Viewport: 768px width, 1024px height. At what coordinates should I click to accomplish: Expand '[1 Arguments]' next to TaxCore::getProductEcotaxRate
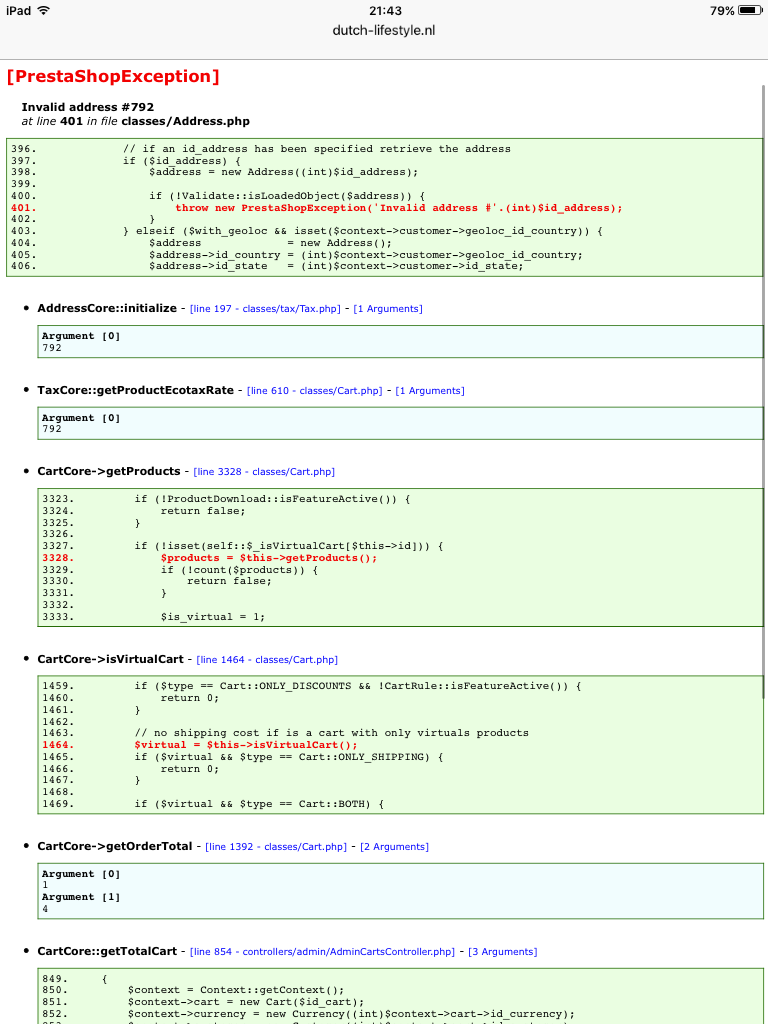tap(430, 391)
